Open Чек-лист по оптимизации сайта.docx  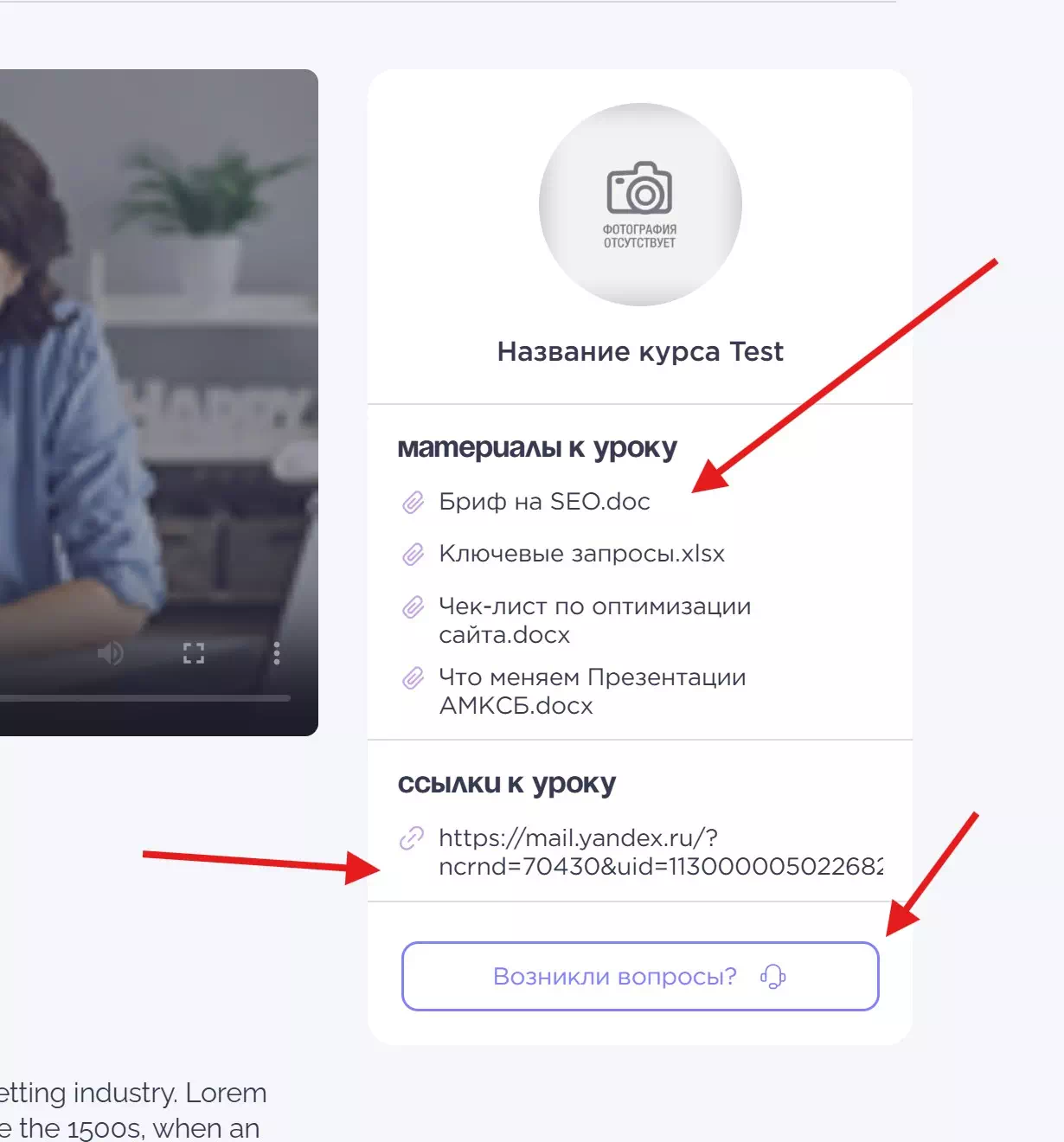594,620
